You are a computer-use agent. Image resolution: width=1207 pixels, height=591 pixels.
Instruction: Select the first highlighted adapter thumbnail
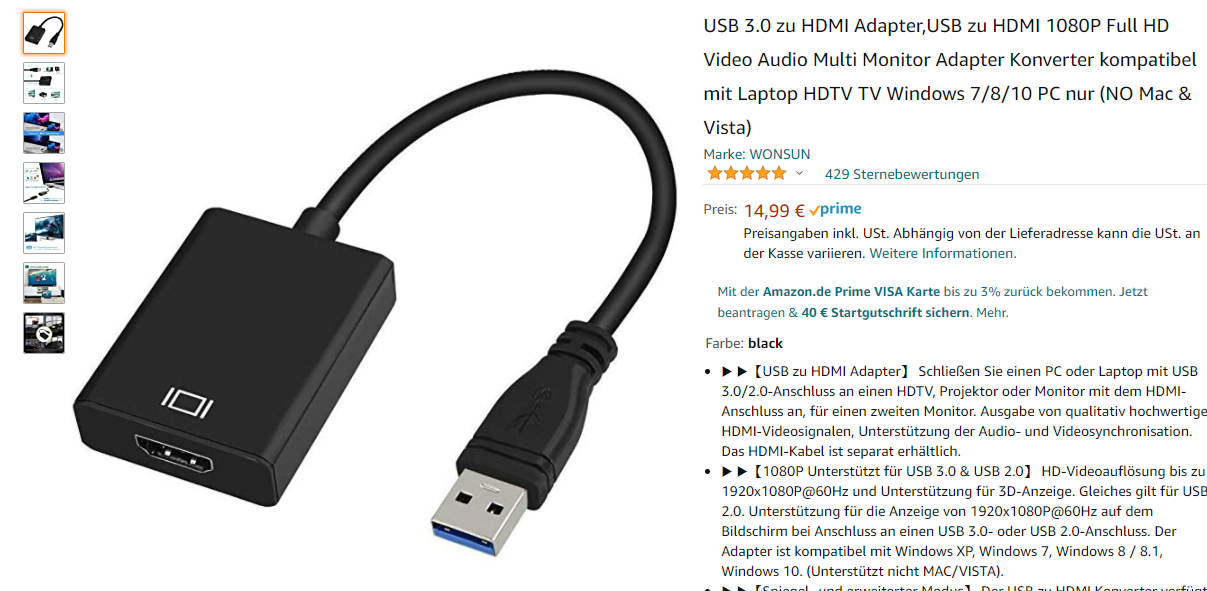pos(44,33)
